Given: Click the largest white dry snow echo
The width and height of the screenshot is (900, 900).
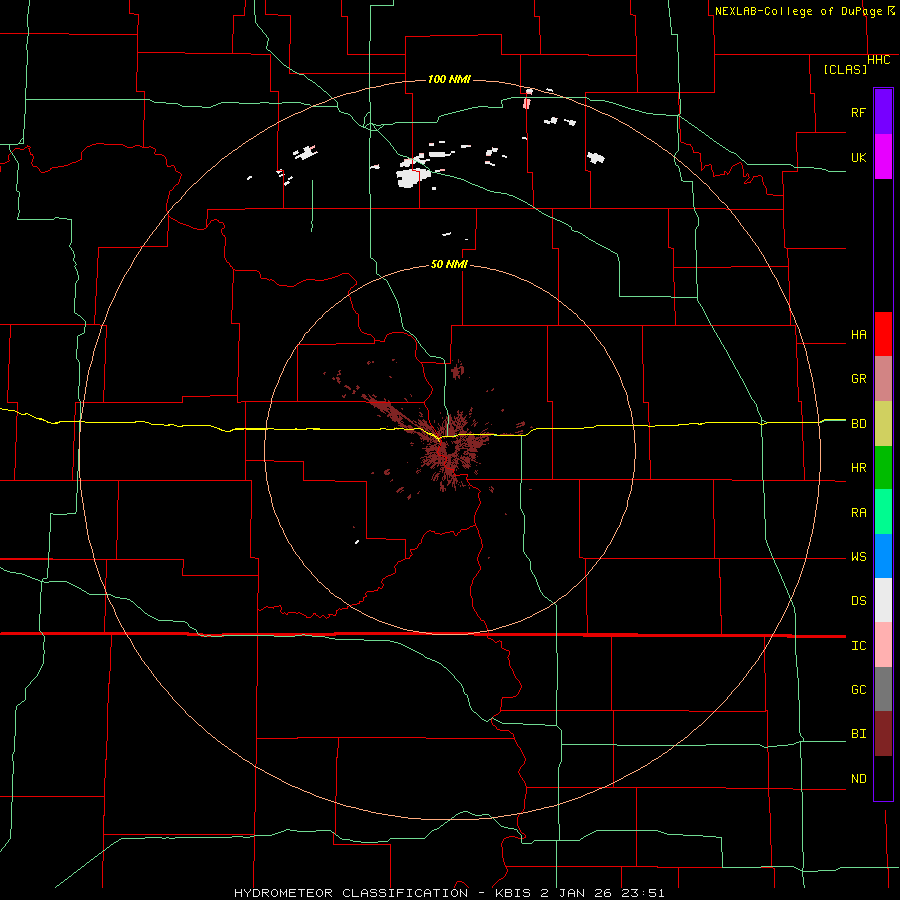Looking at the screenshot, I should pos(411,176).
